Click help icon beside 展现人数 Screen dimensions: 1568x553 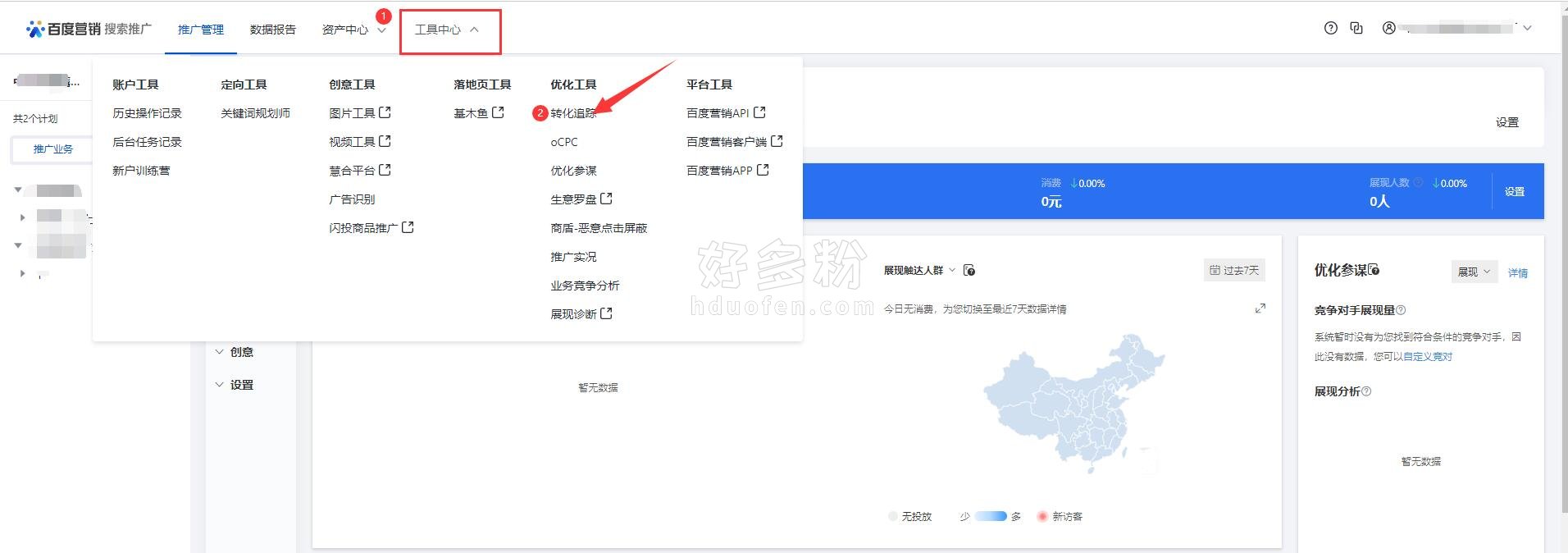(1418, 183)
